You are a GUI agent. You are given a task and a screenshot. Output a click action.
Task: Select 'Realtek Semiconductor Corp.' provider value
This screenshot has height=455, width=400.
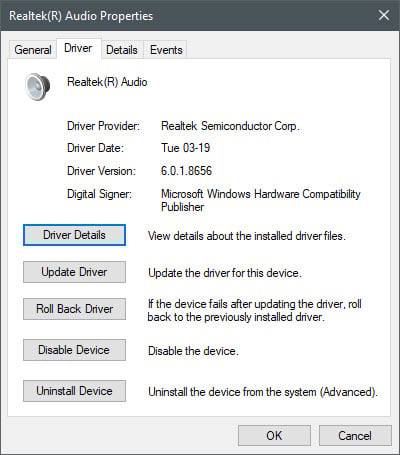point(230,126)
